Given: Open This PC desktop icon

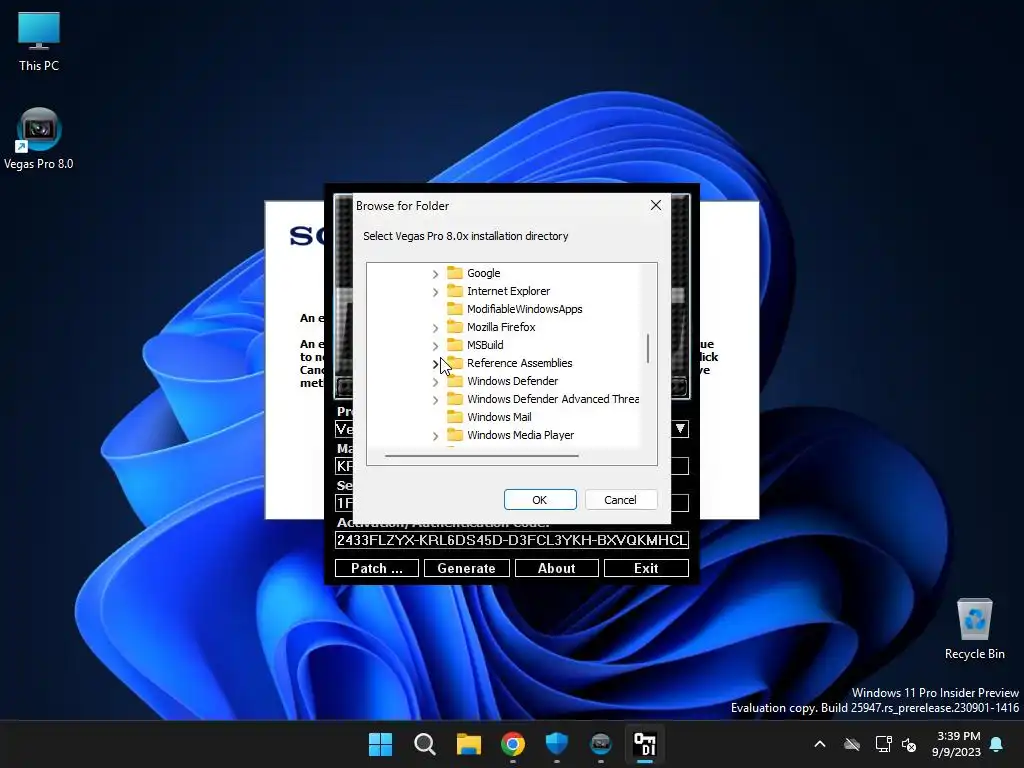Looking at the screenshot, I should point(39,41).
